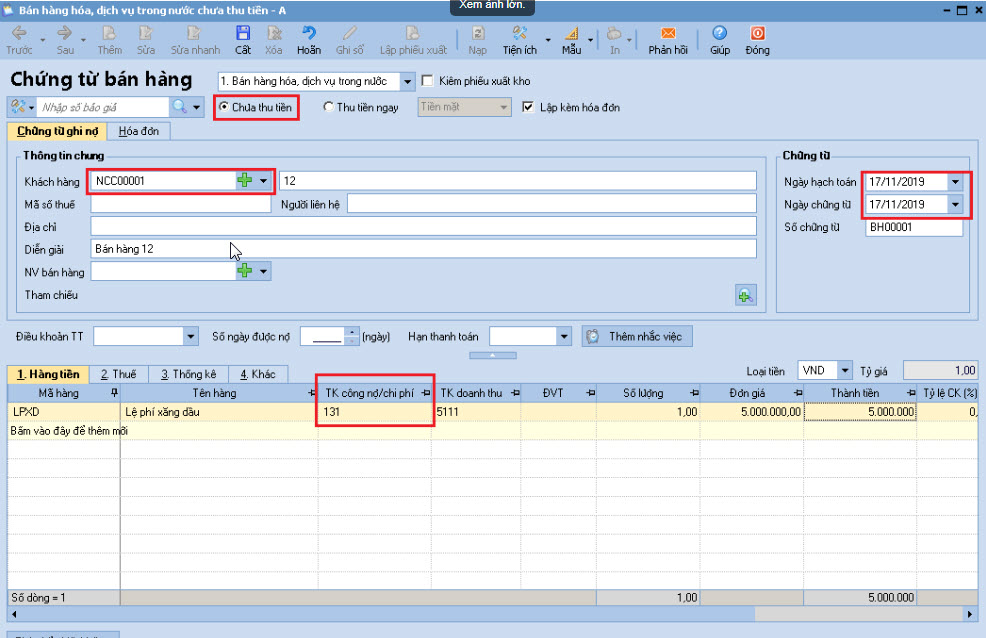986x638 pixels.
Task: Add new customer with green plus
Action: click(245, 180)
